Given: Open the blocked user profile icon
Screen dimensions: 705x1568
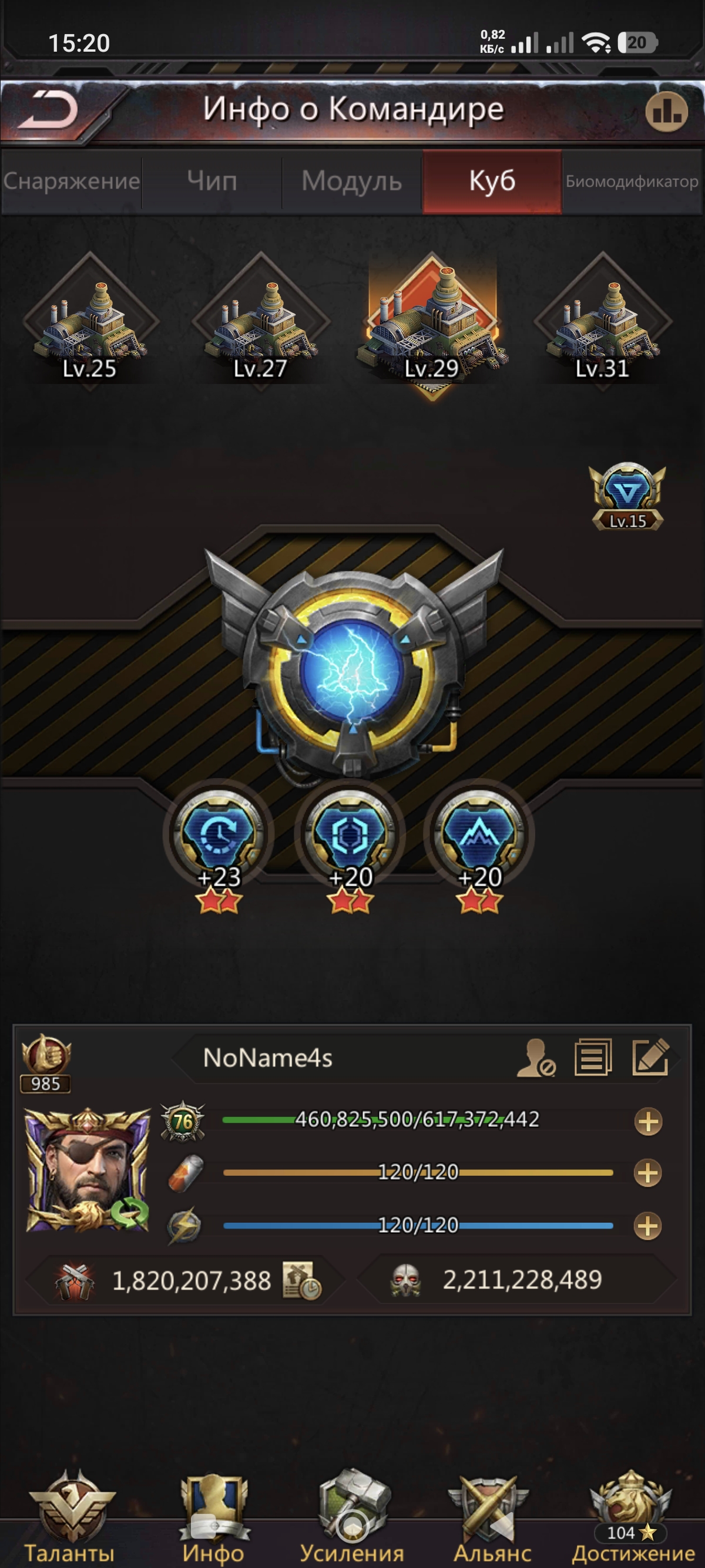Looking at the screenshot, I should [x=535, y=1058].
